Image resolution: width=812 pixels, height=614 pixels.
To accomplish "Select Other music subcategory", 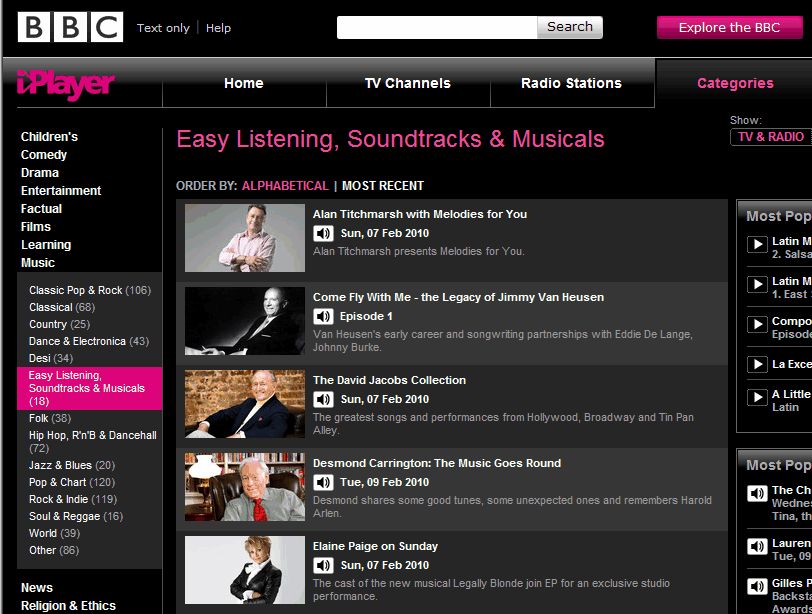I will tap(54, 550).
